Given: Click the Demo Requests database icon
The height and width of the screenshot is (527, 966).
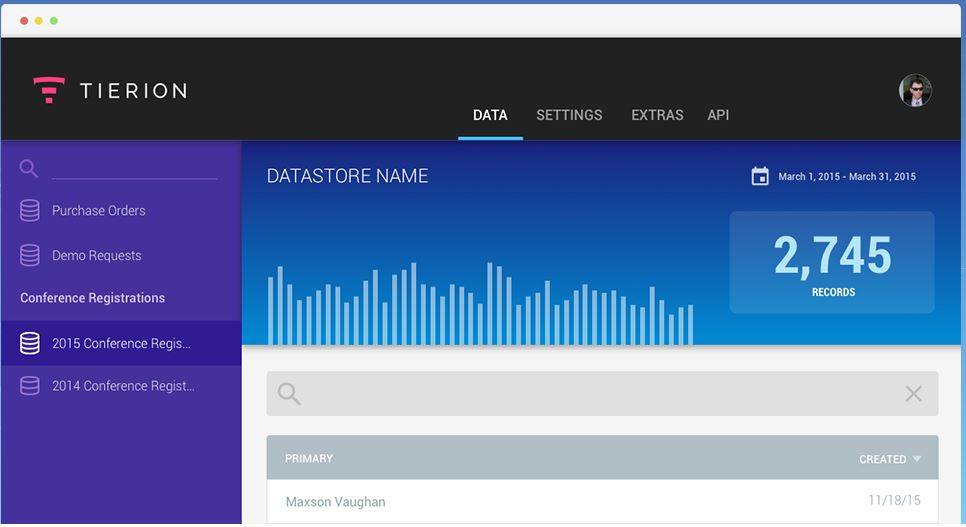Looking at the screenshot, I should click(30, 255).
